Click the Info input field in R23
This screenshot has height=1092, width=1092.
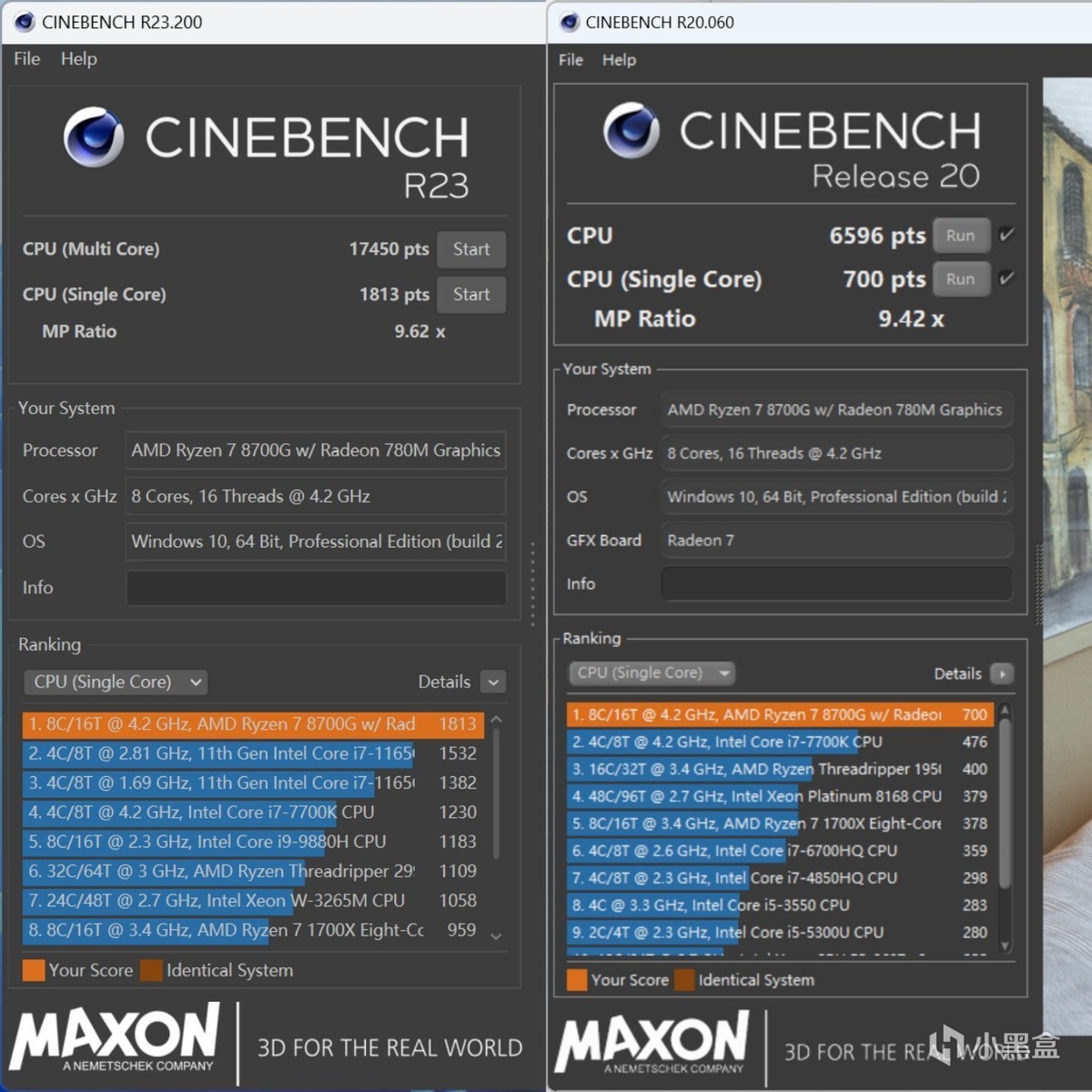coord(316,588)
